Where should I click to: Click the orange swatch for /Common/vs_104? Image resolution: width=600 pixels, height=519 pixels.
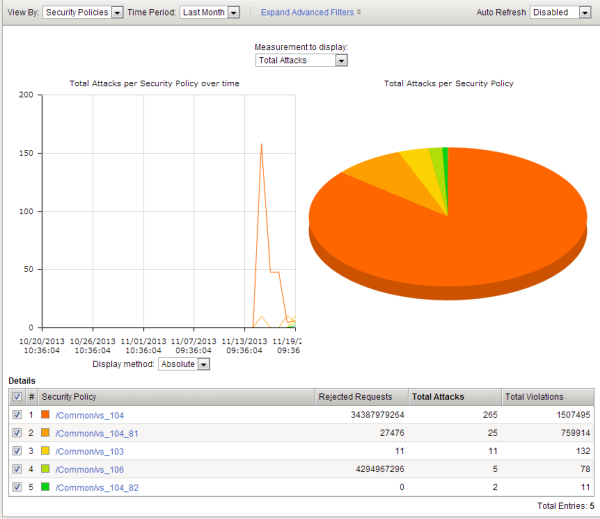tap(46, 415)
